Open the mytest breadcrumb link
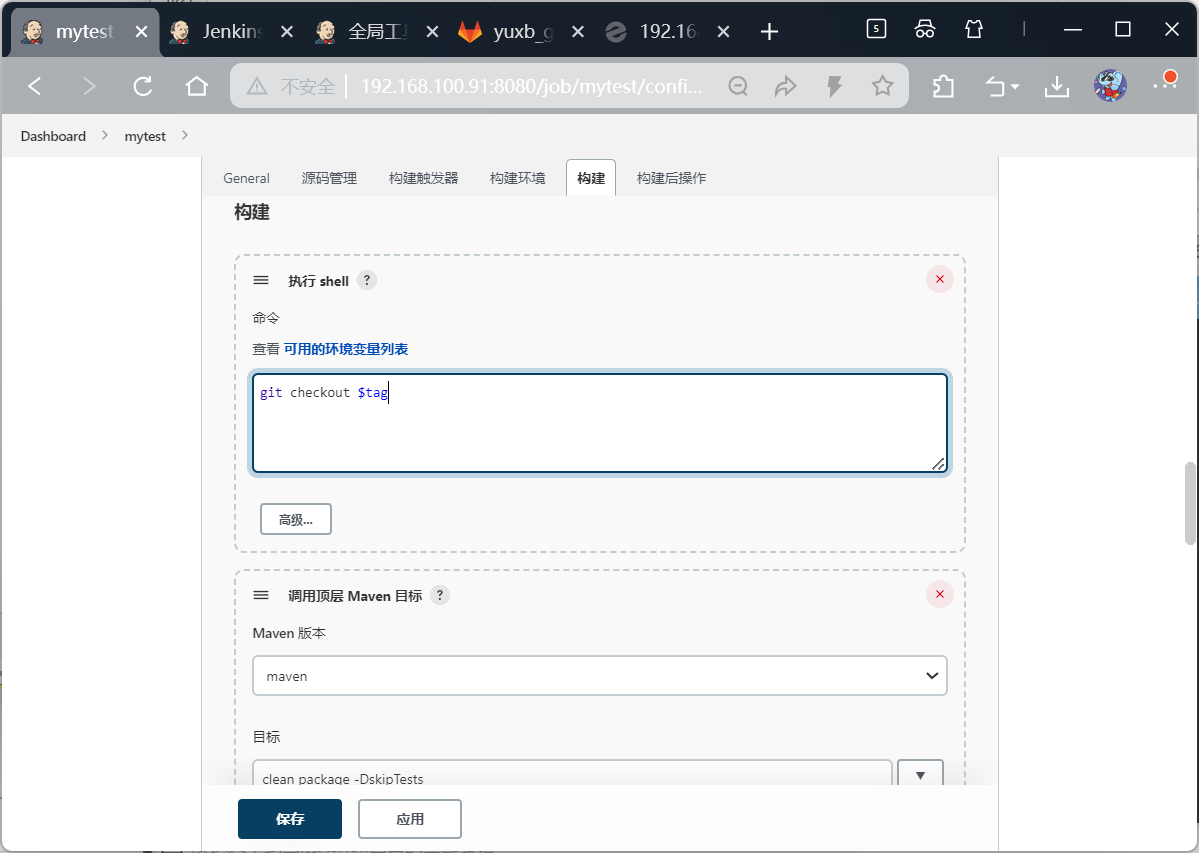The height and width of the screenshot is (853, 1199). click(x=145, y=136)
